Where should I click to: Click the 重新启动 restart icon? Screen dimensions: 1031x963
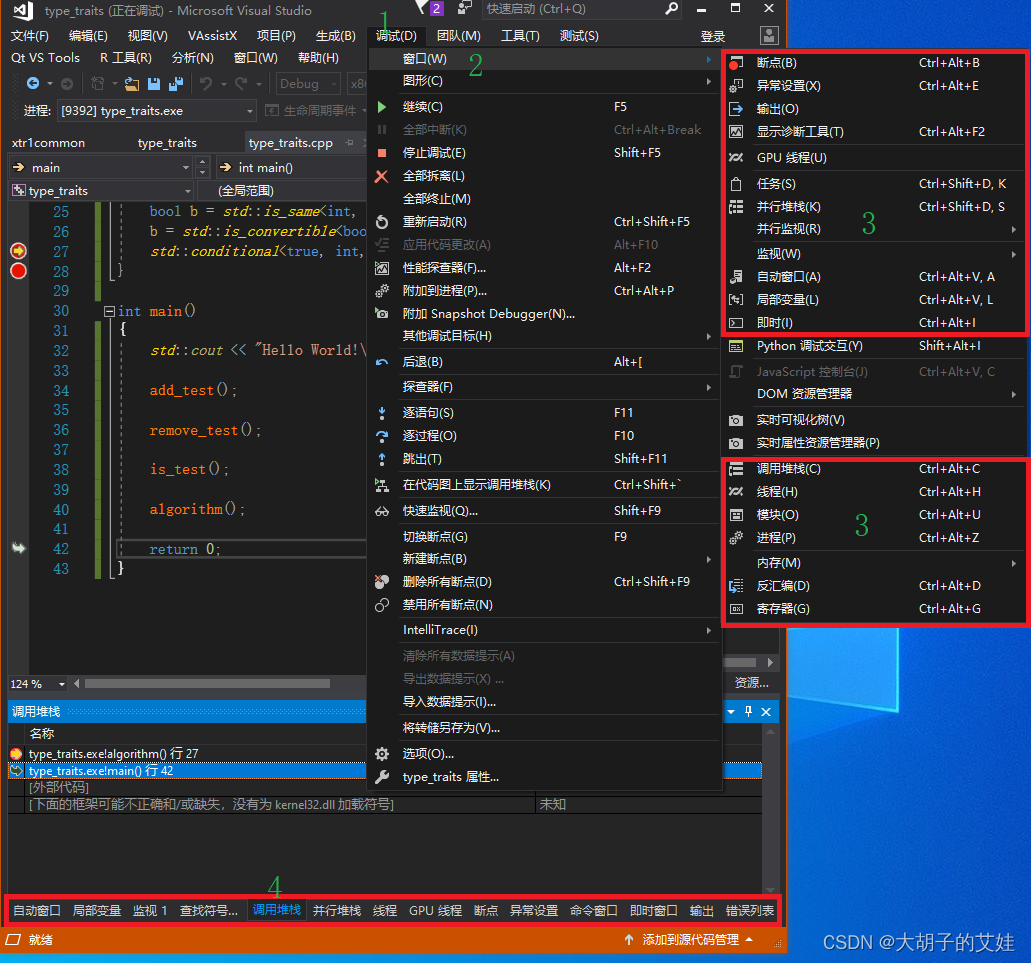381,222
